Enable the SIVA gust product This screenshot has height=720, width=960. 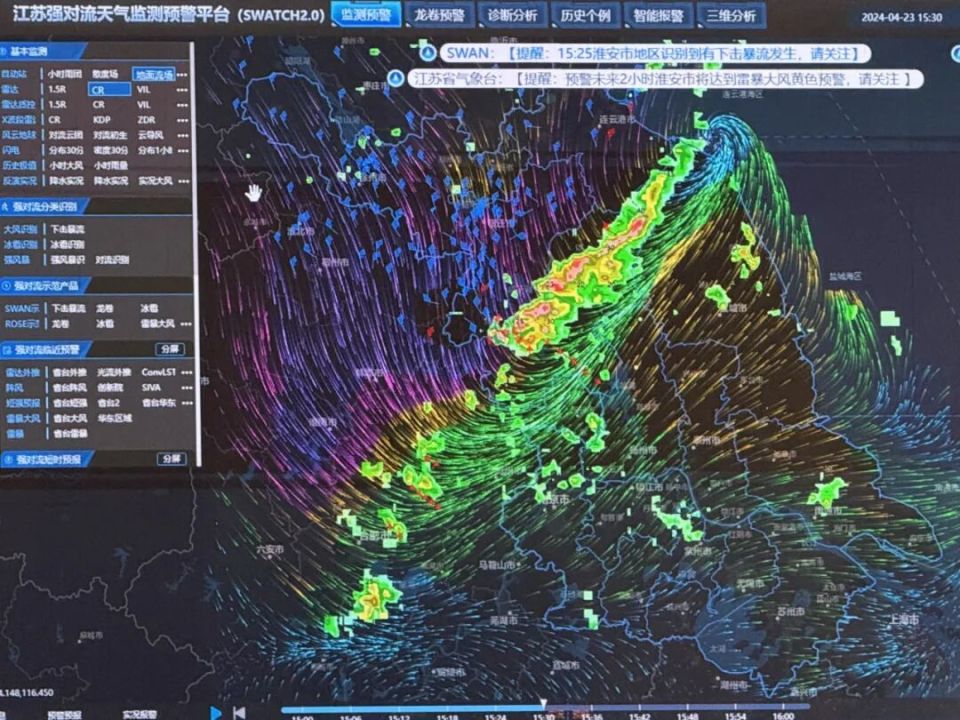(151, 388)
